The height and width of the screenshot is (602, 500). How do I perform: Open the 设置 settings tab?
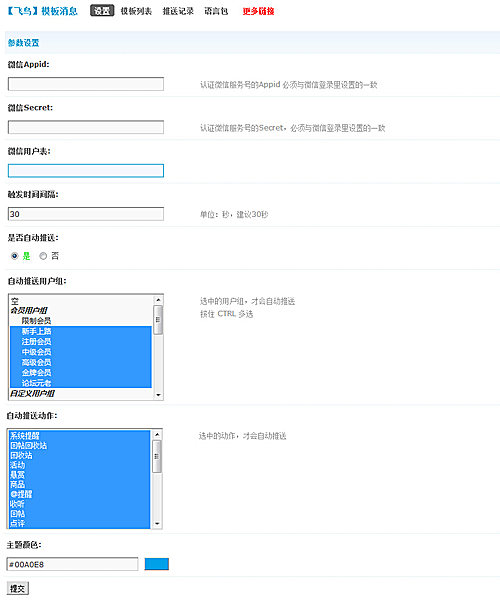102,11
